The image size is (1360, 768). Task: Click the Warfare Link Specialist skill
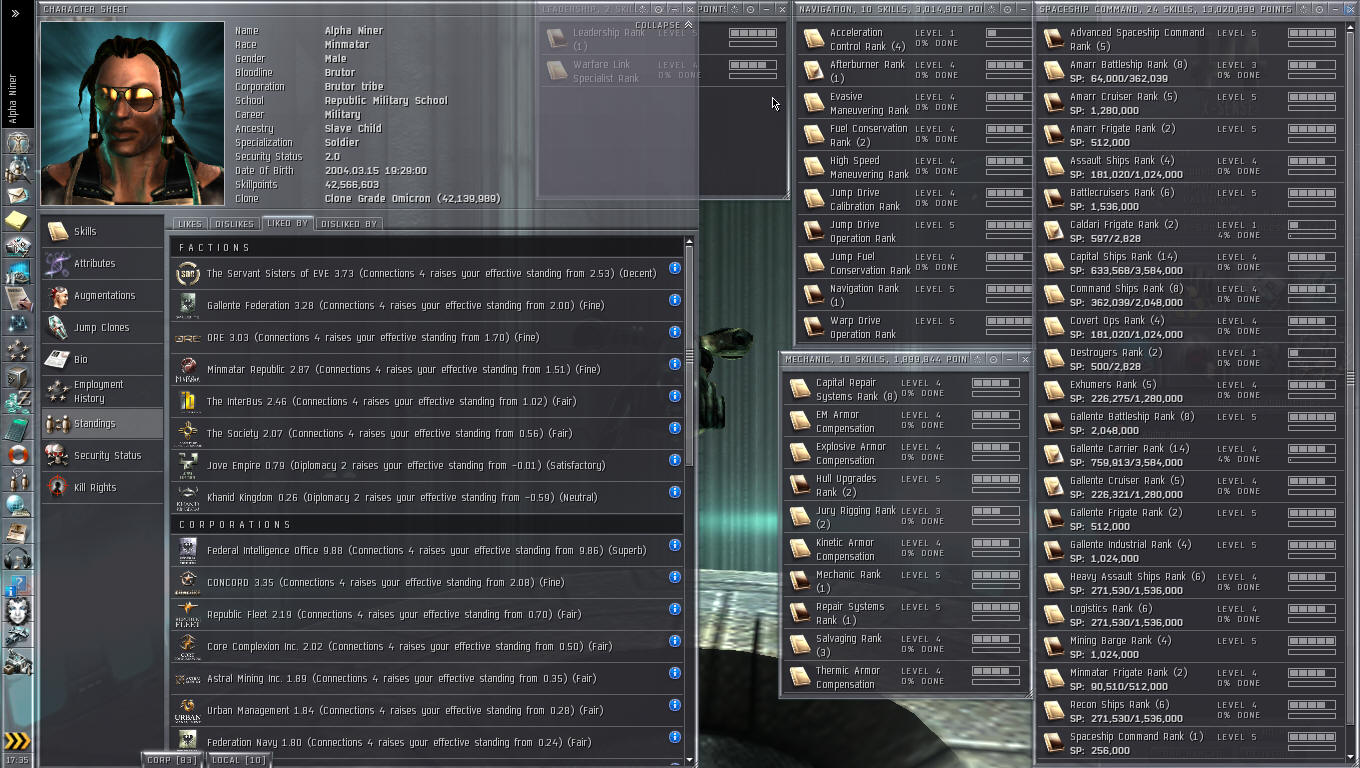(x=662, y=71)
